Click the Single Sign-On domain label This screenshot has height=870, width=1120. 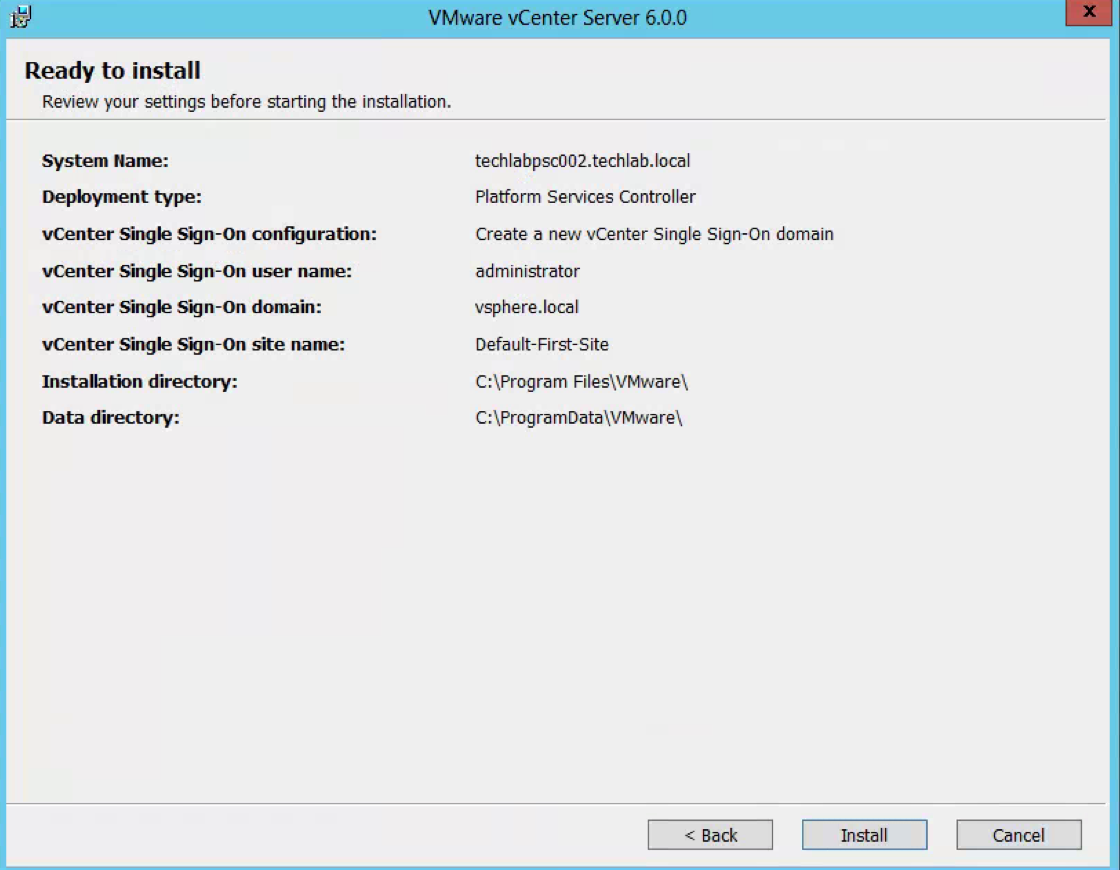tap(181, 307)
